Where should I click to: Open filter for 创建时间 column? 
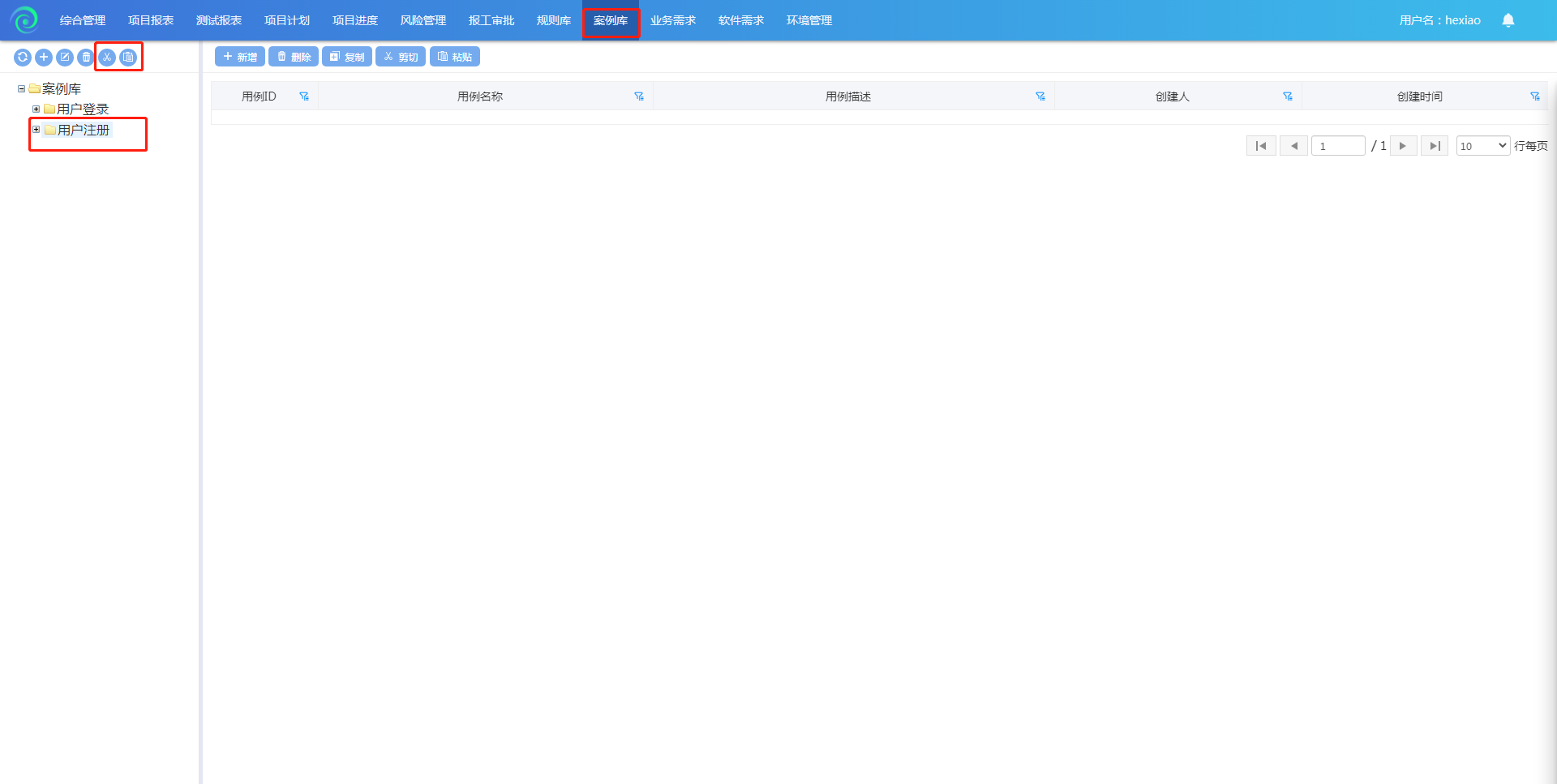(1534, 96)
